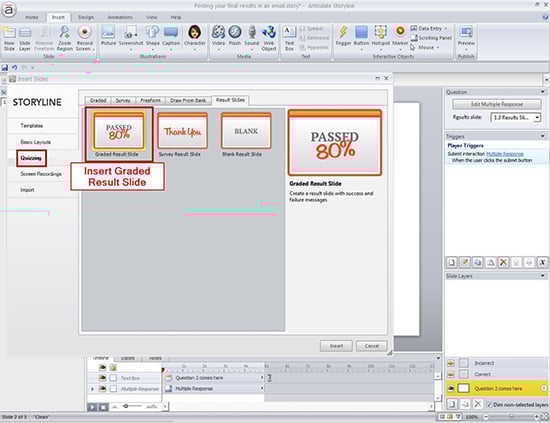
Task: Switch to the Graded tab
Action: [x=98, y=100]
